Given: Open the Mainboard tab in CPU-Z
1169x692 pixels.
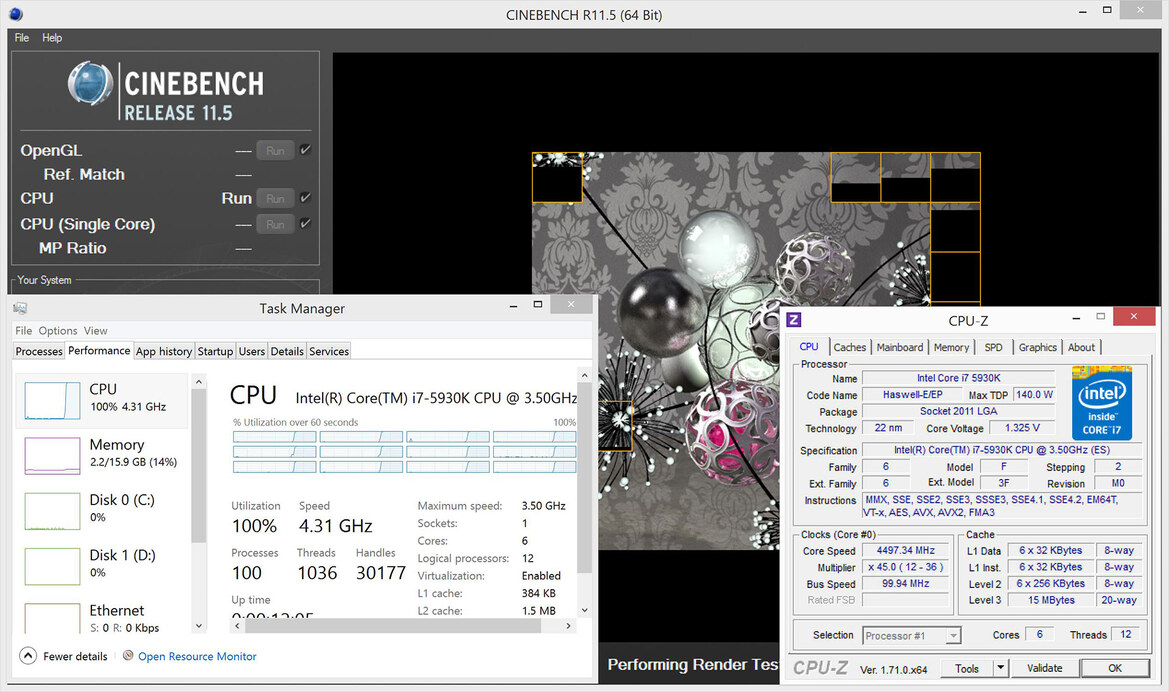Looking at the screenshot, I should (x=900, y=347).
